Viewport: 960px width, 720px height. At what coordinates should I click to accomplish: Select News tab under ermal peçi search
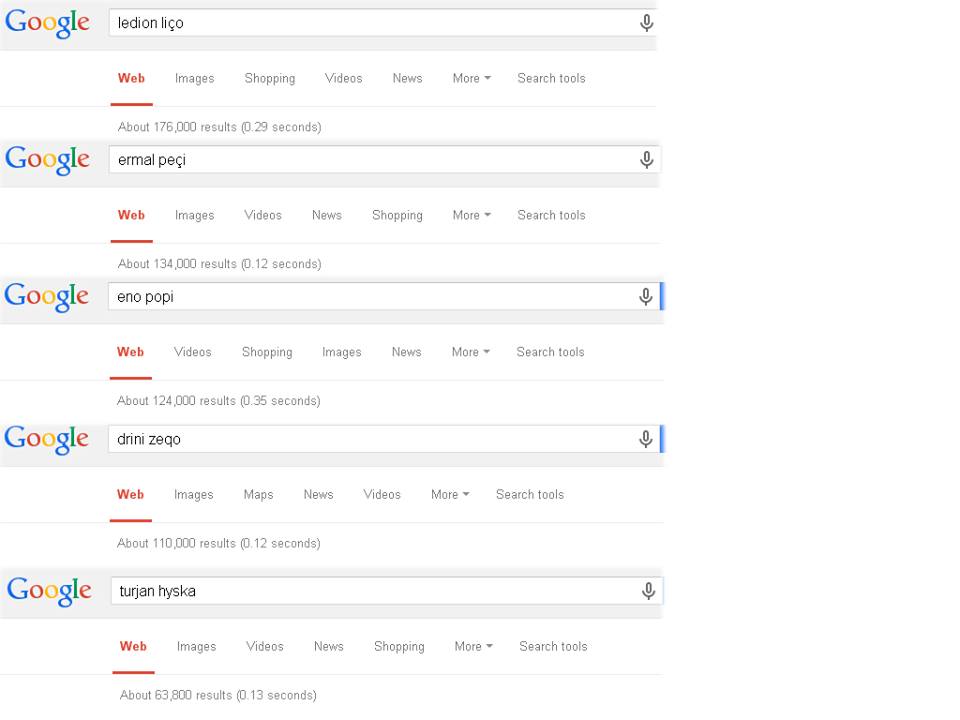tap(327, 216)
